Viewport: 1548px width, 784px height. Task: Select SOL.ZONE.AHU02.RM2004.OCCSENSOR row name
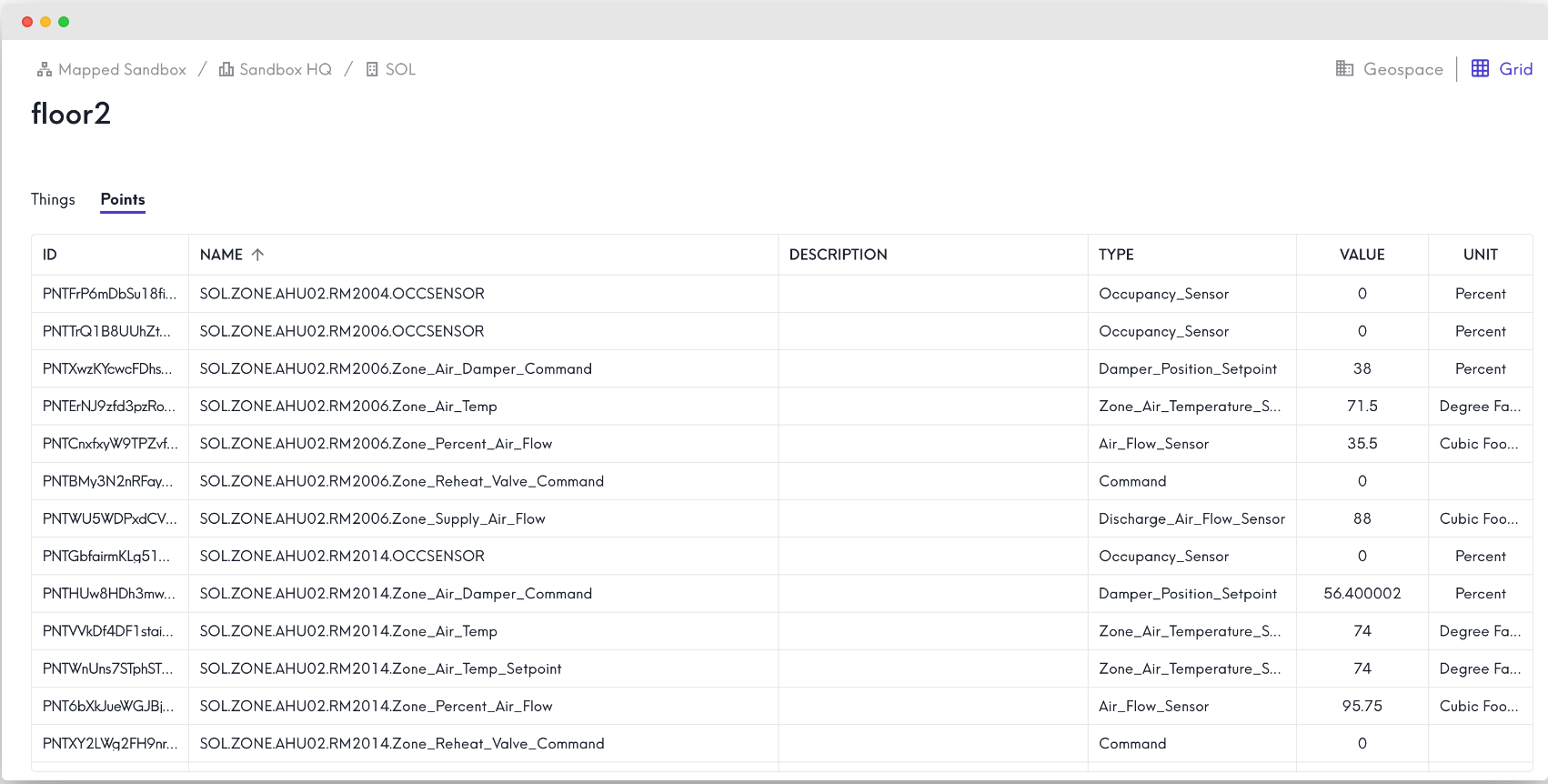(x=342, y=294)
